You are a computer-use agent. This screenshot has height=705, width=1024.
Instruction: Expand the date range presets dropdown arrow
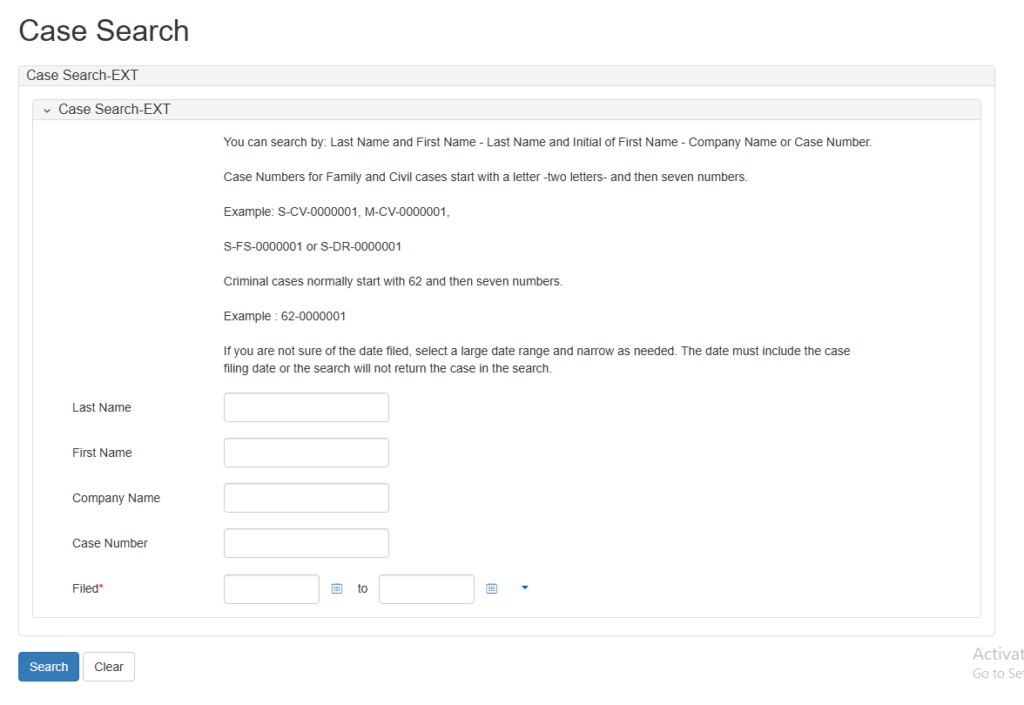pos(525,588)
